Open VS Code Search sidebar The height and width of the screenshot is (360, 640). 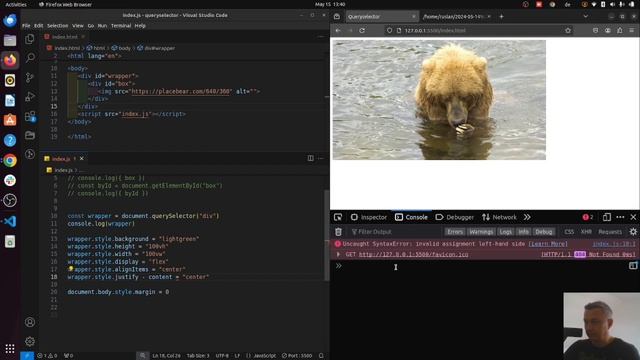point(30,58)
